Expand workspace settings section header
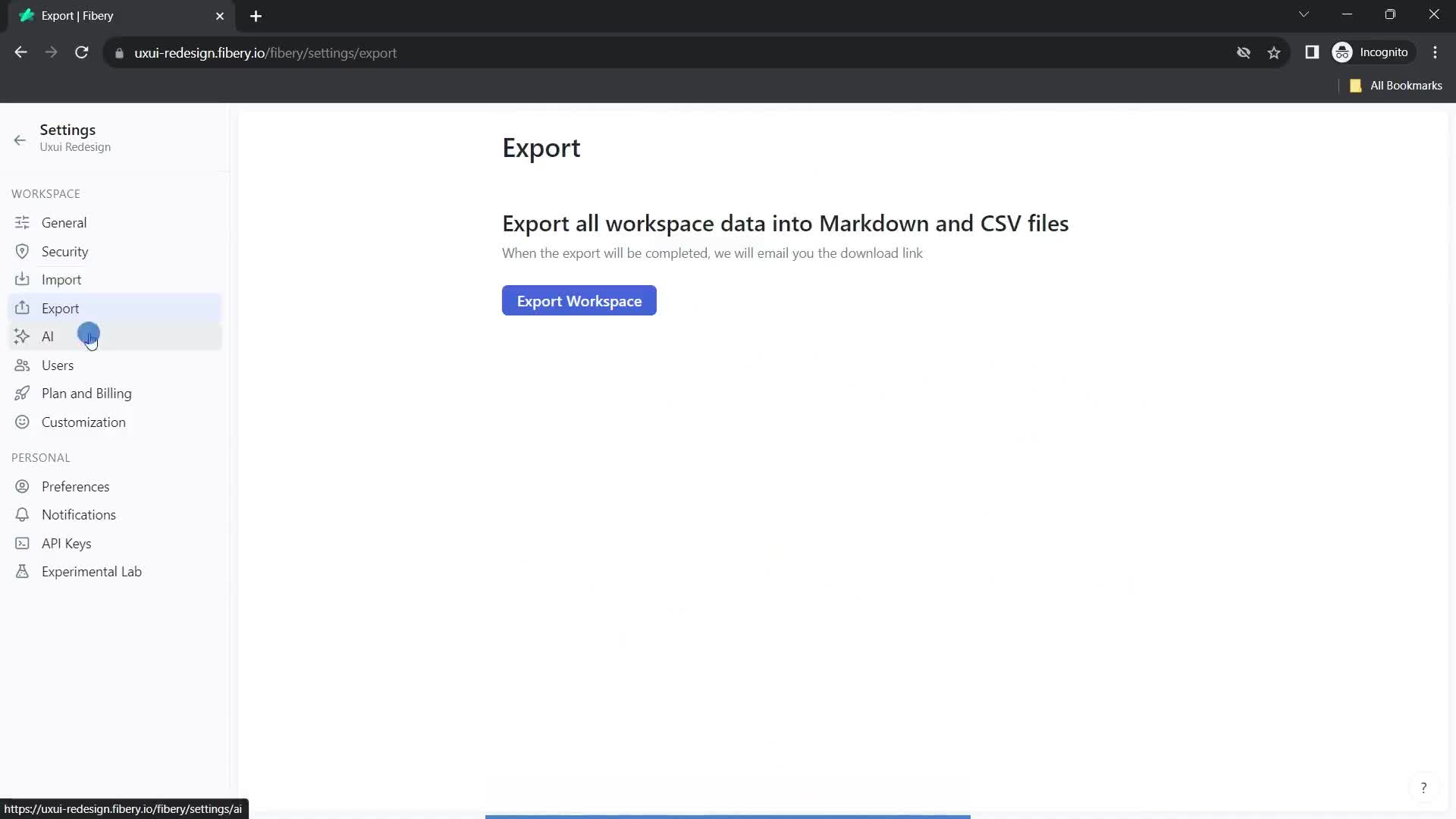 pyautogui.click(x=45, y=193)
